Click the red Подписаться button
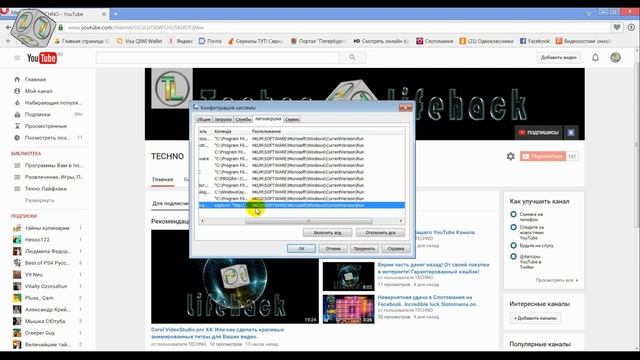The width and height of the screenshot is (640, 360). coord(543,156)
